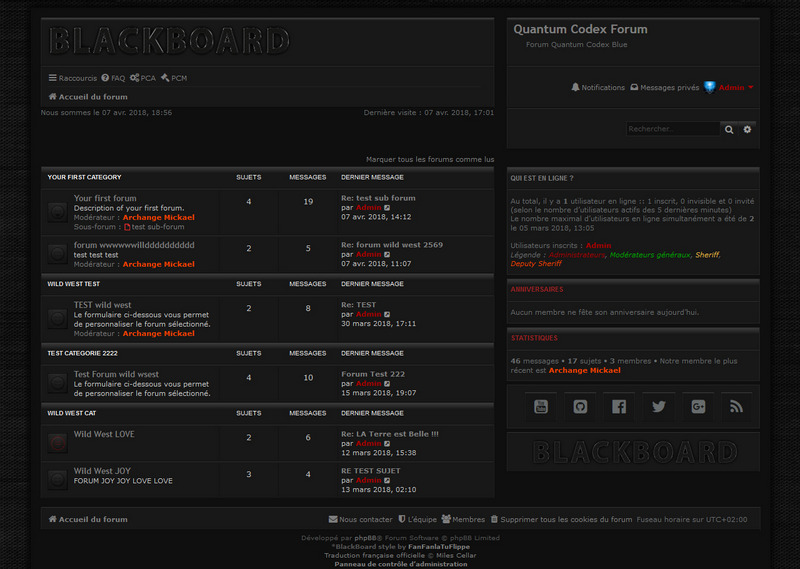Click Supprimer tous les cookies du forum
Viewport: 800px width, 569px height.
pos(560,520)
